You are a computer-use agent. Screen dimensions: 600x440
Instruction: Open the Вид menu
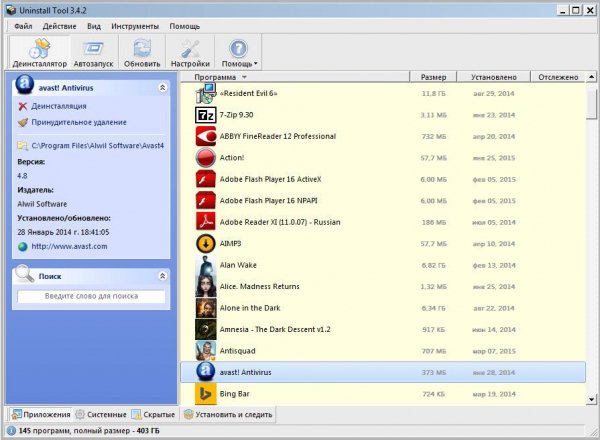94,26
